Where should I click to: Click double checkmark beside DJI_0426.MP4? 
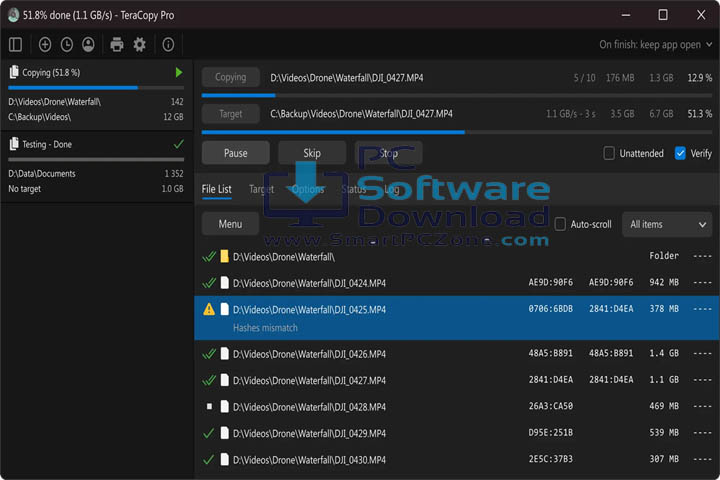[x=209, y=354]
